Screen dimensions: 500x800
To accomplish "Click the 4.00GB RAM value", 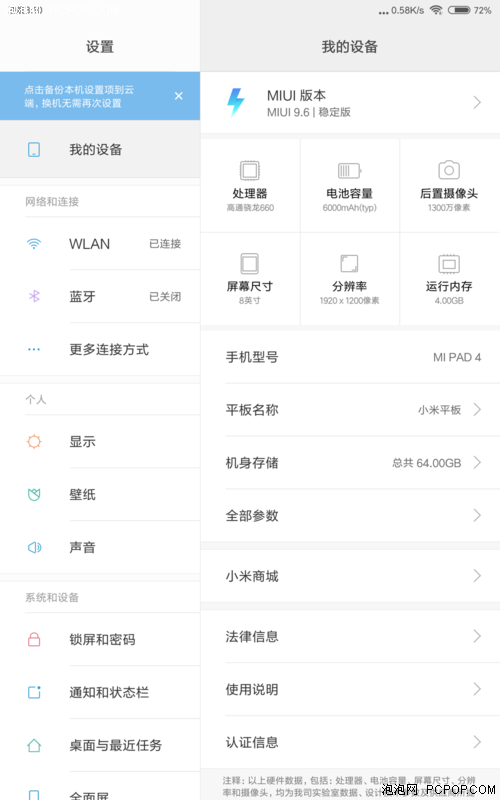I will point(449,301).
